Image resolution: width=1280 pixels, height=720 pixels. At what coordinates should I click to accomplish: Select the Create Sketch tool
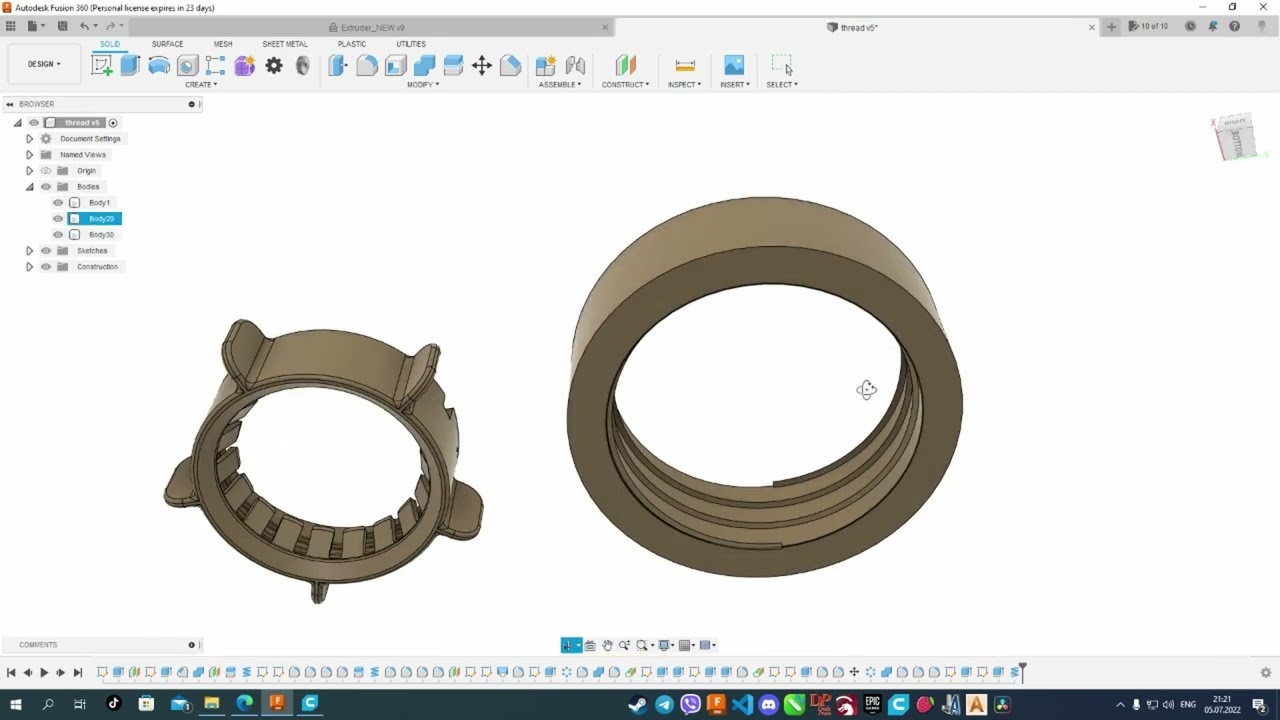102,66
